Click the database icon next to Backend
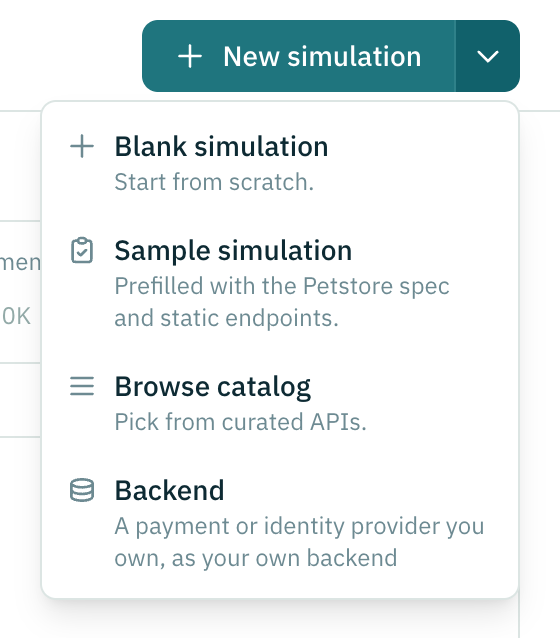Viewport: 560px width, 638px height. point(82,490)
